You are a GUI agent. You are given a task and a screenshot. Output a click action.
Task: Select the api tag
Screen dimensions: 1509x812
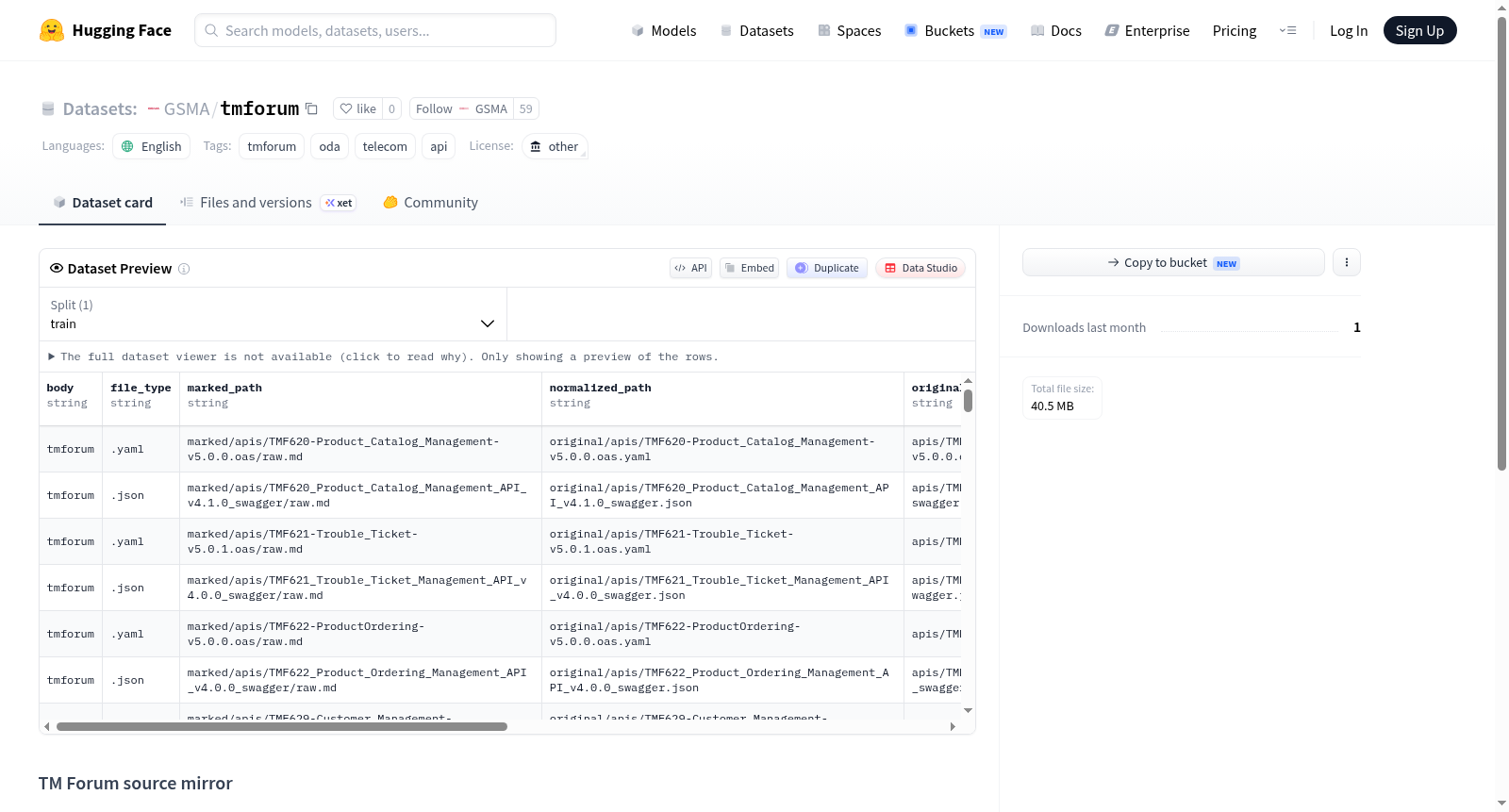(x=439, y=146)
